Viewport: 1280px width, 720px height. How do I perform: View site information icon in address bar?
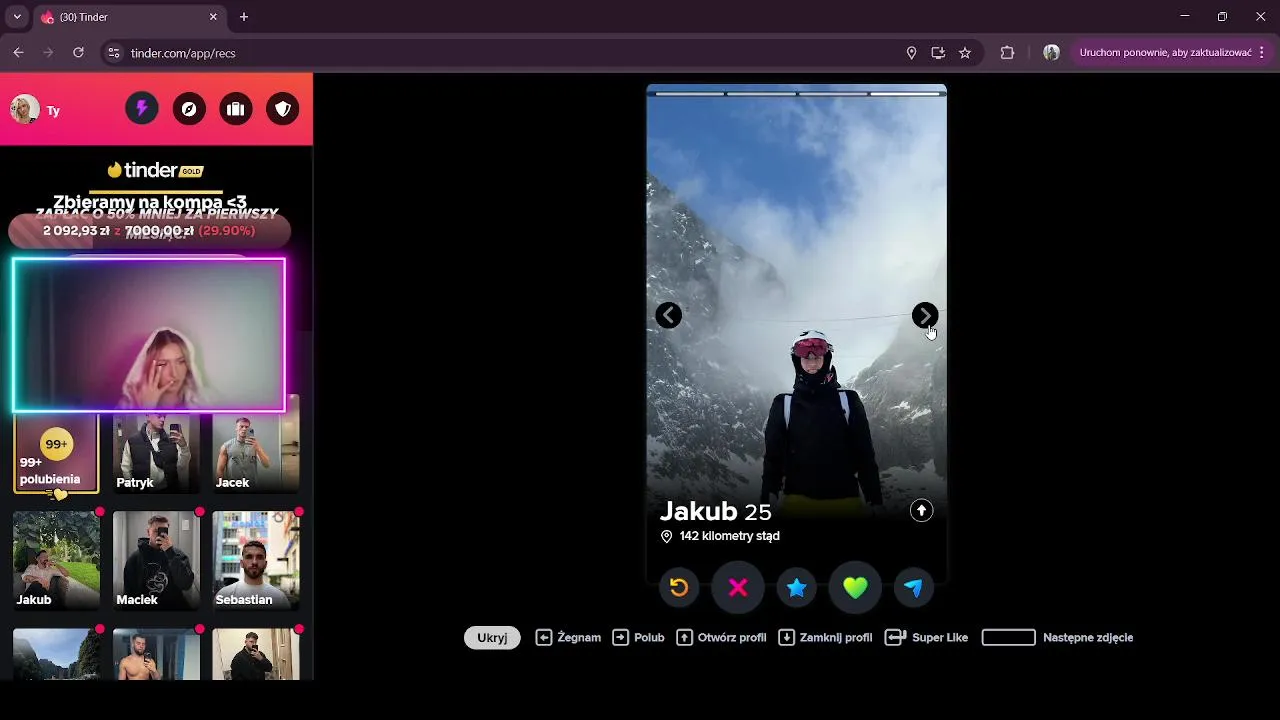pyautogui.click(x=114, y=53)
